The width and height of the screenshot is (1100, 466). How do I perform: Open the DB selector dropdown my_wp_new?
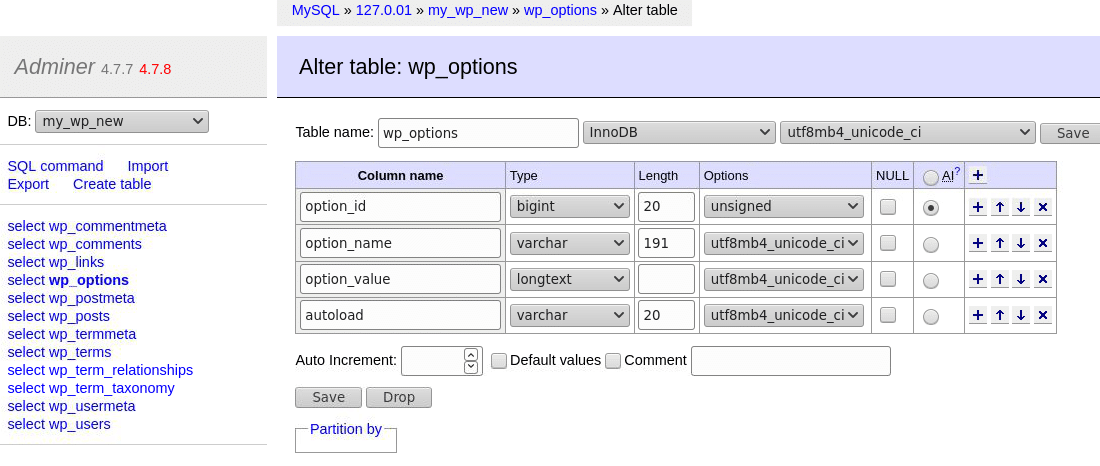(122, 121)
